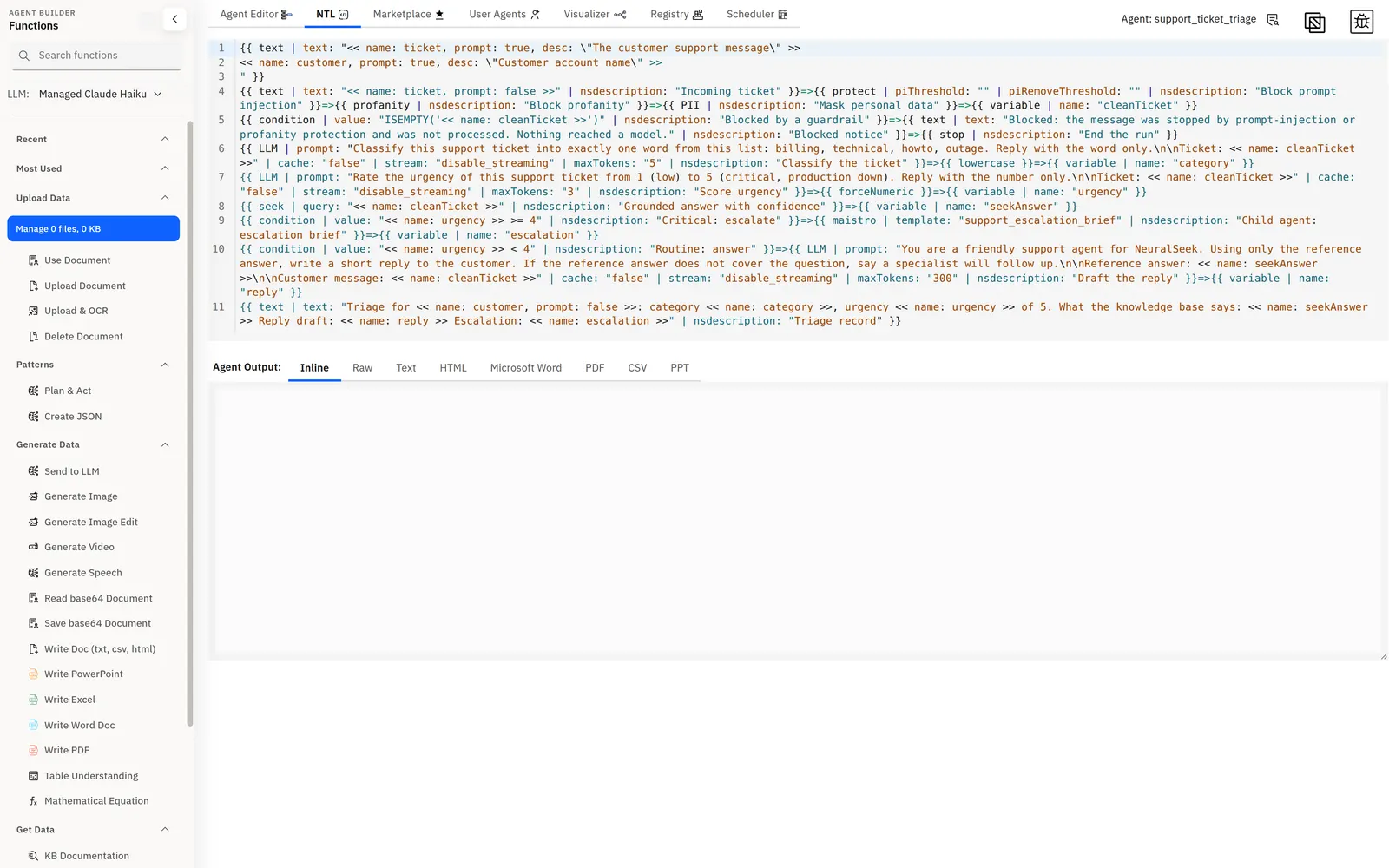Select the Write Excel function

coord(69,700)
